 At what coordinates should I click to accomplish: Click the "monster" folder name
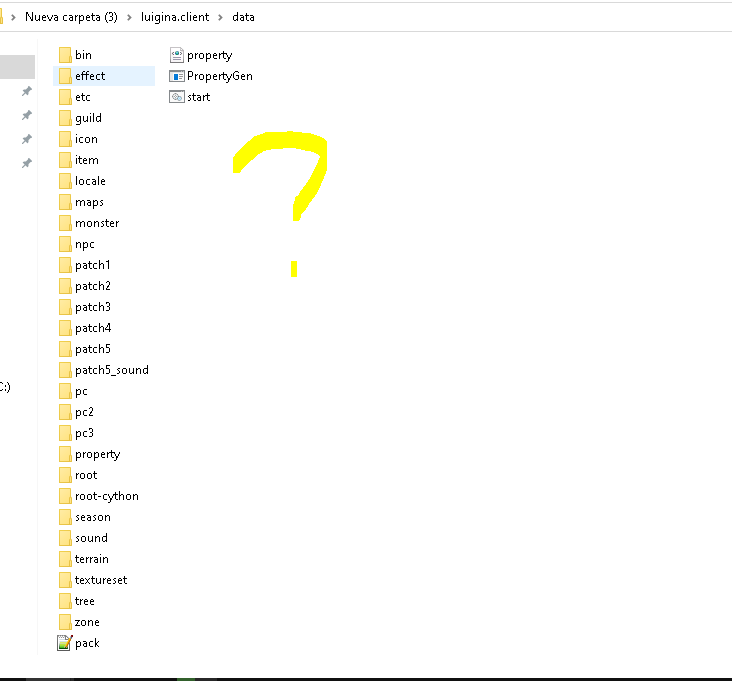[x=97, y=223]
